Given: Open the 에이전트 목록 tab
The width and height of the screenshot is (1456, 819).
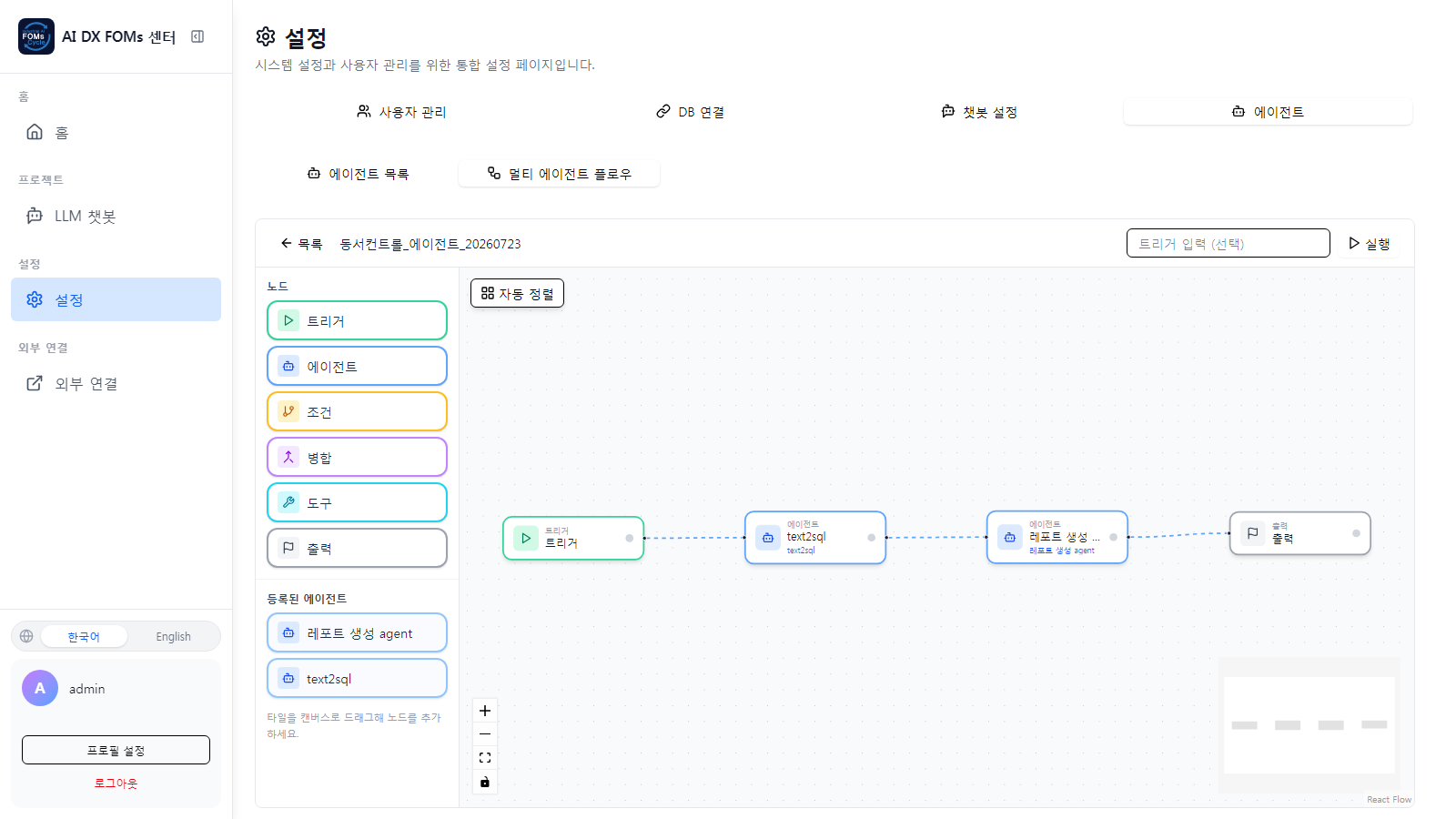Looking at the screenshot, I should (358, 174).
